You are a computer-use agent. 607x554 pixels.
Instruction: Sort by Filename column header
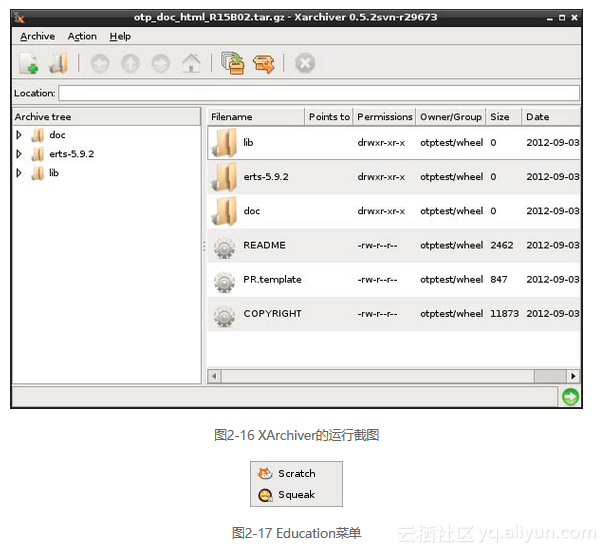[x=256, y=117]
